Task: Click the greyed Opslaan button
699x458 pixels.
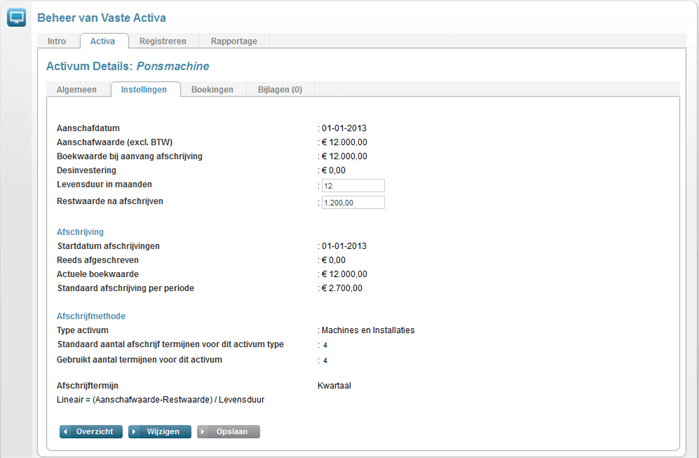Action: point(228,432)
